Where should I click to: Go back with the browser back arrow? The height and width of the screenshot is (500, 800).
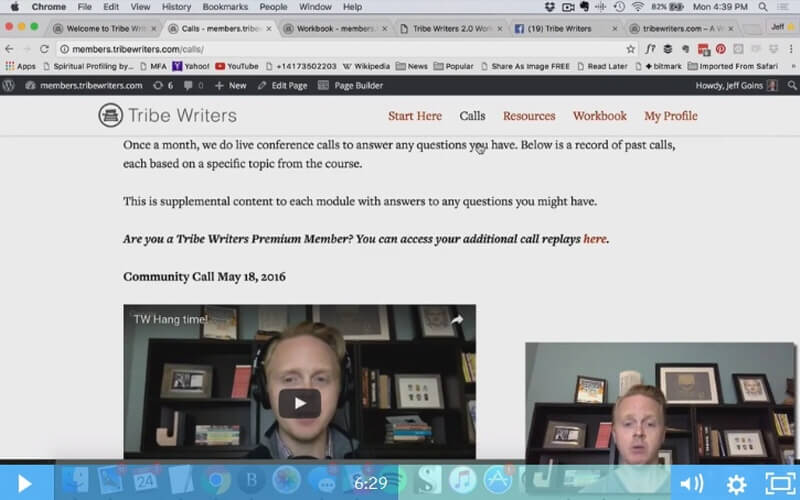[x=9, y=49]
